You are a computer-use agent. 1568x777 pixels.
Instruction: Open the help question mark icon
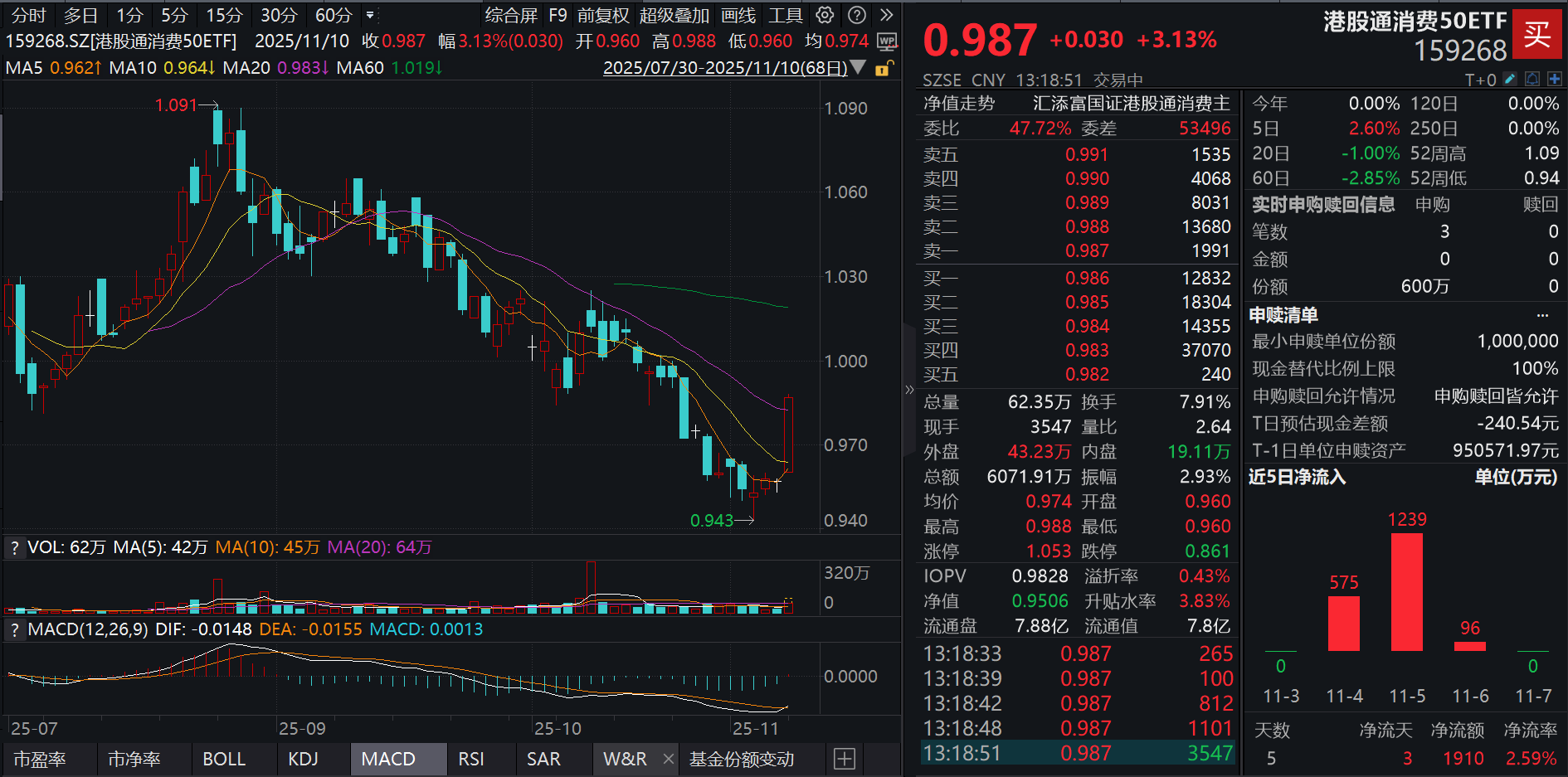(857, 15)
